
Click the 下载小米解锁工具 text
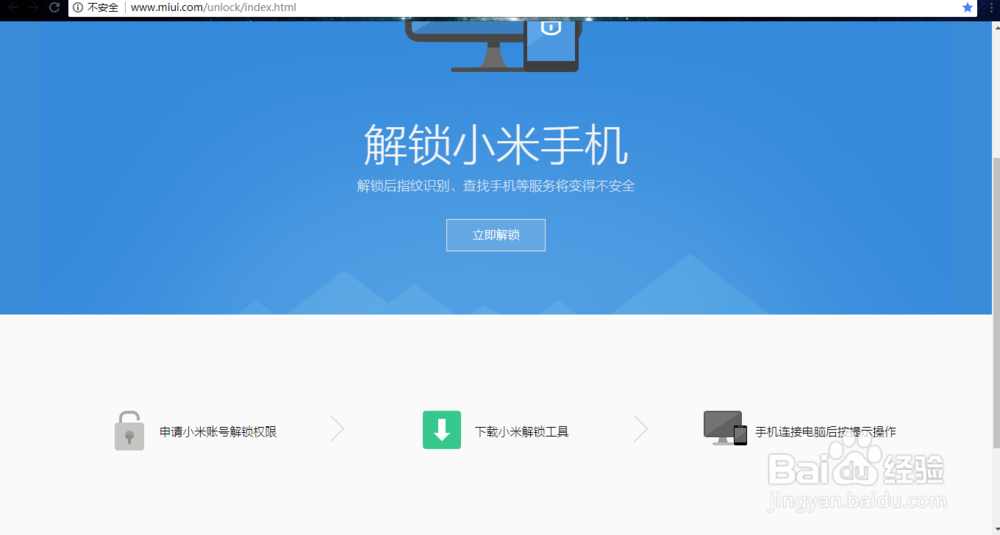[522, 432]
